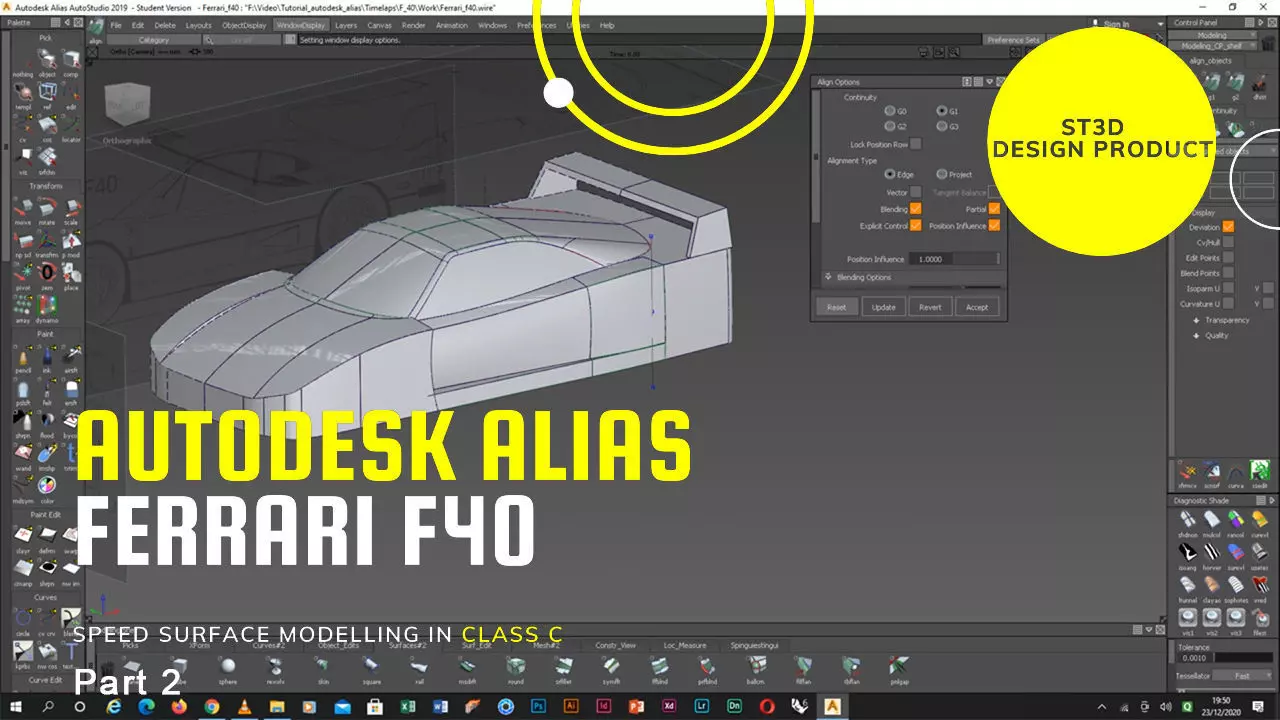Switch to the Surfaces#2 shelf tab

(x=409, y=645)
